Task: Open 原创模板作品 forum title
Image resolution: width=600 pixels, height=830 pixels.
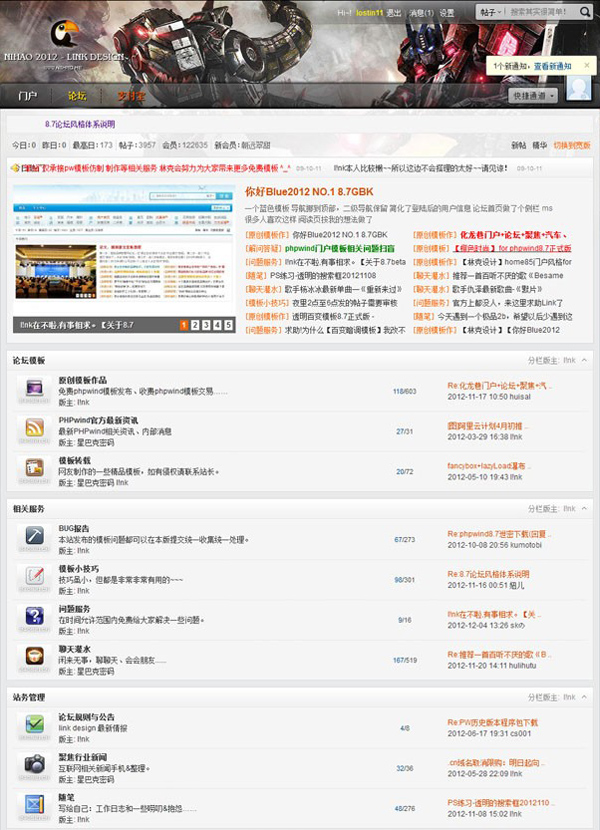Action: click(x=82, y=380)
